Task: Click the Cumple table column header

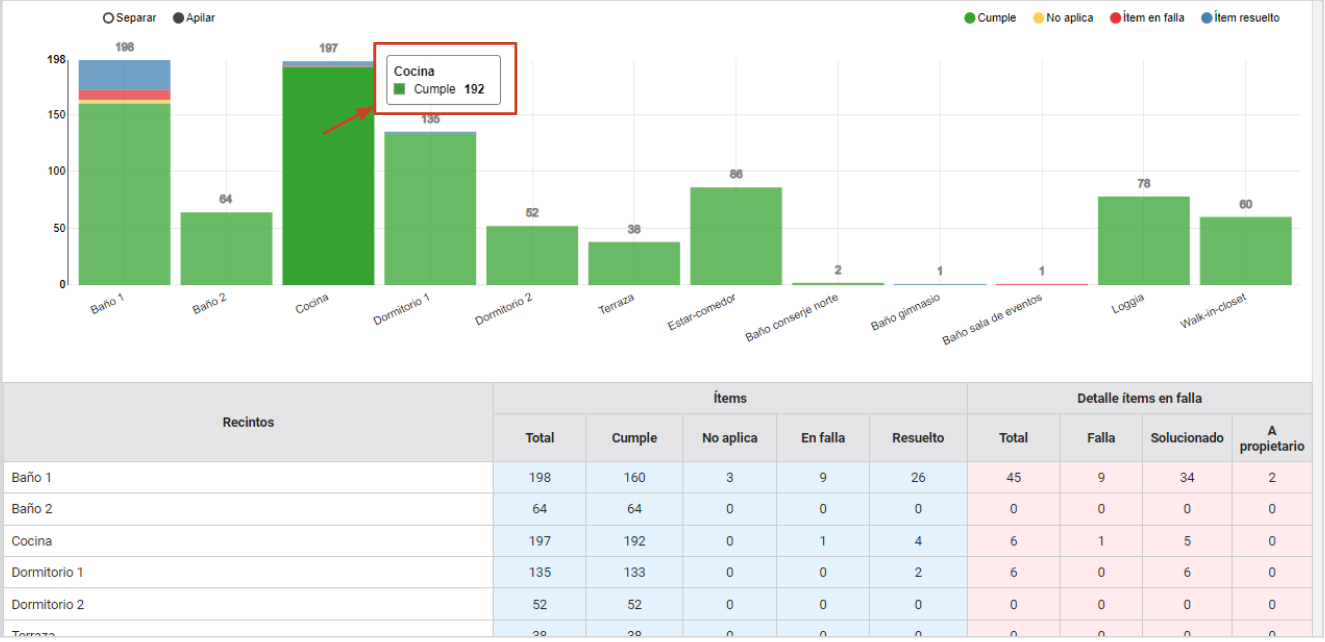Action: pos(634,438)
